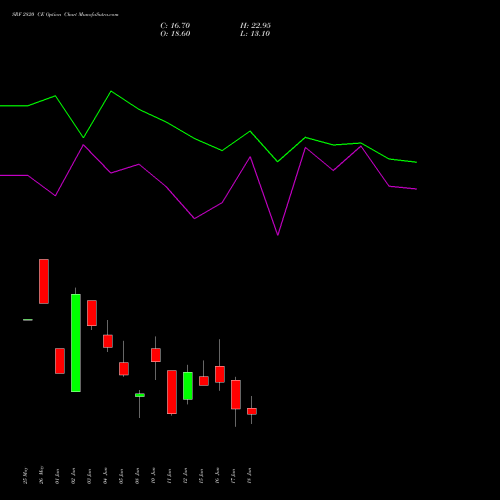
Task: Select the 10 Jun date label
Action: click(x=154, y=476)
